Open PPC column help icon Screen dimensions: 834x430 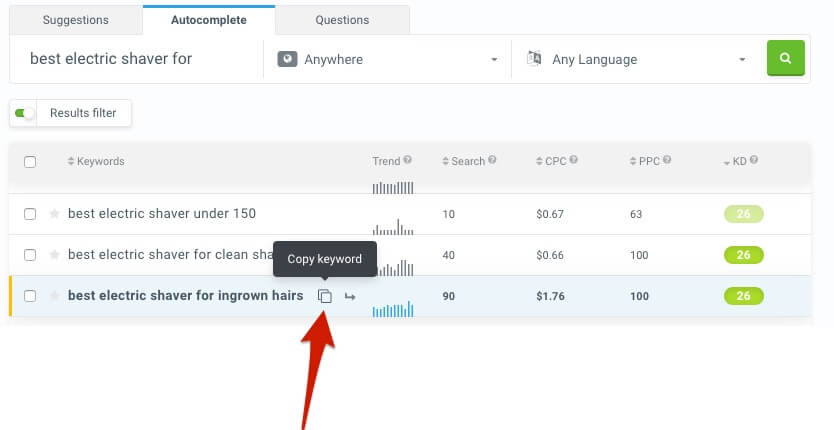[x=667, y=160]
